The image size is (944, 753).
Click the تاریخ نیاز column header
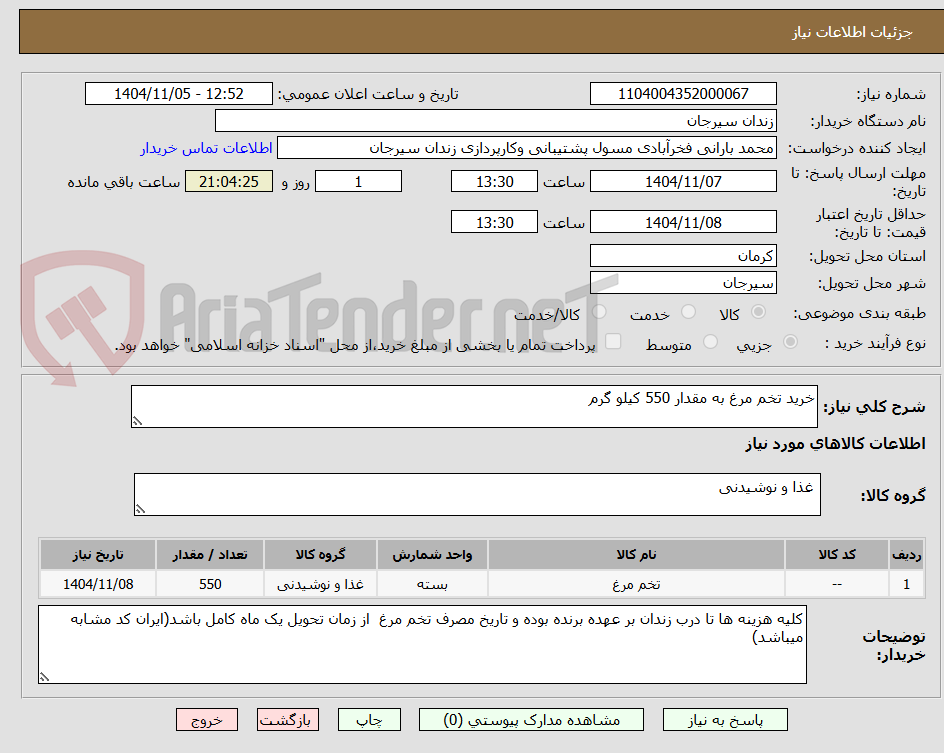98,554
